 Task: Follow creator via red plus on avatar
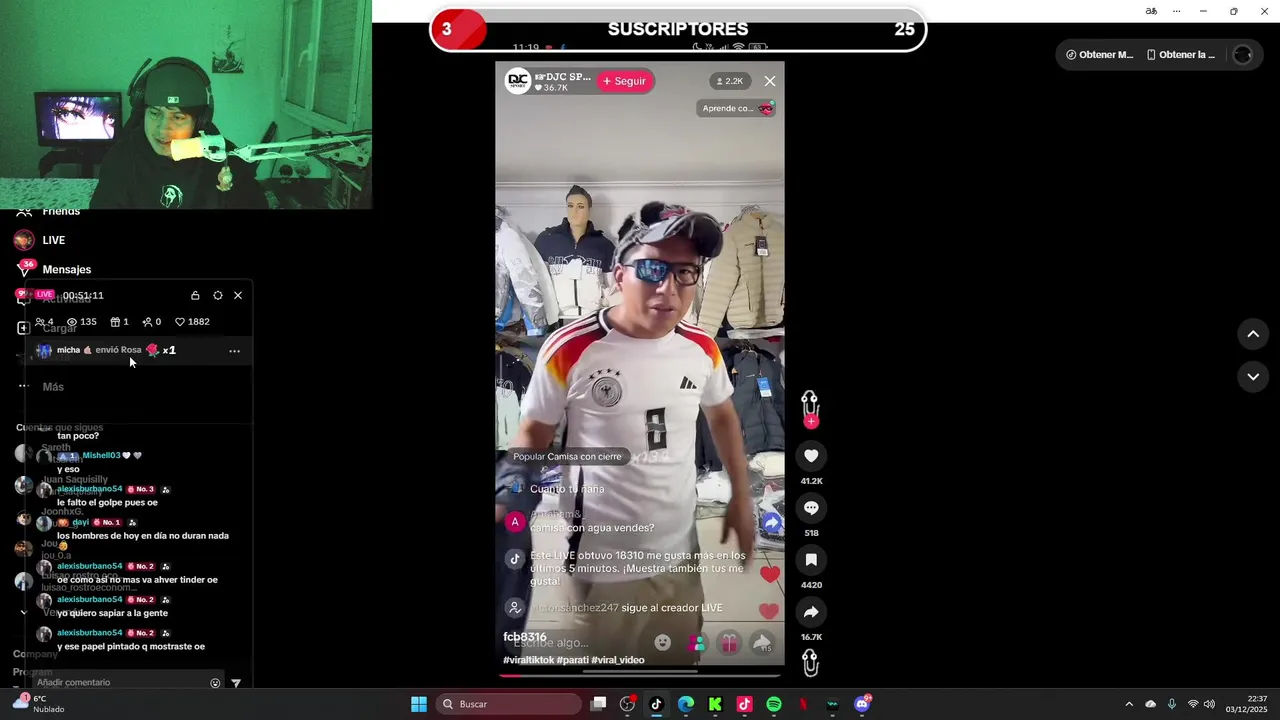[x=811, y=421]
